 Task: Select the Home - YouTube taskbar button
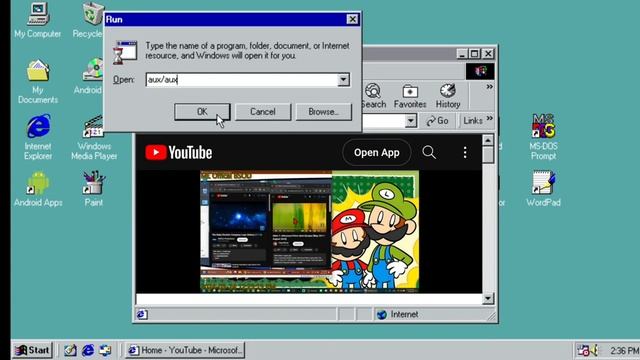[x=185, y=350]
